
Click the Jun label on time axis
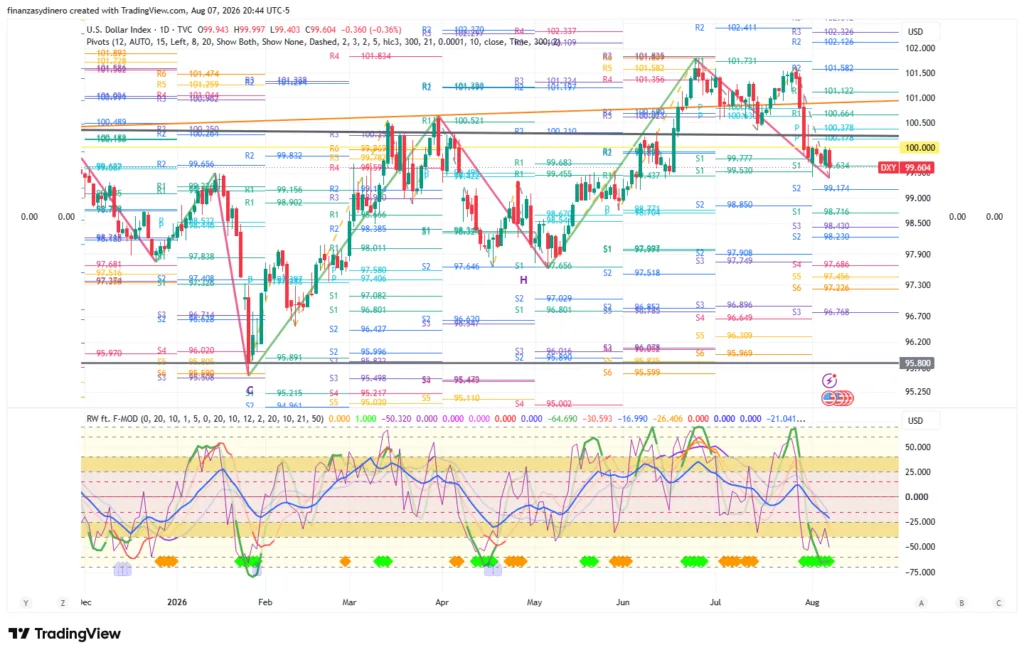point(623,602)
